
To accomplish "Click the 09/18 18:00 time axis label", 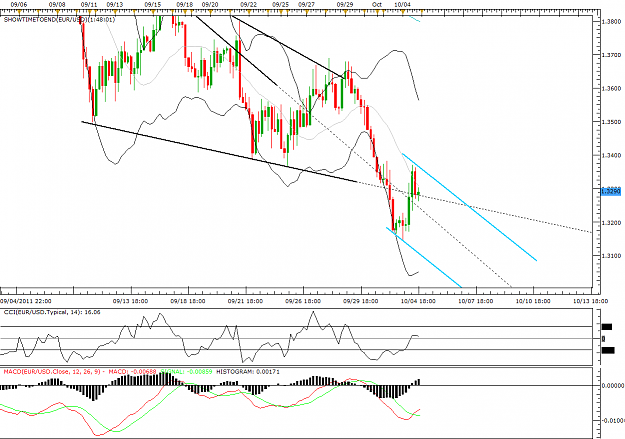I will click(x=188, y=301).
